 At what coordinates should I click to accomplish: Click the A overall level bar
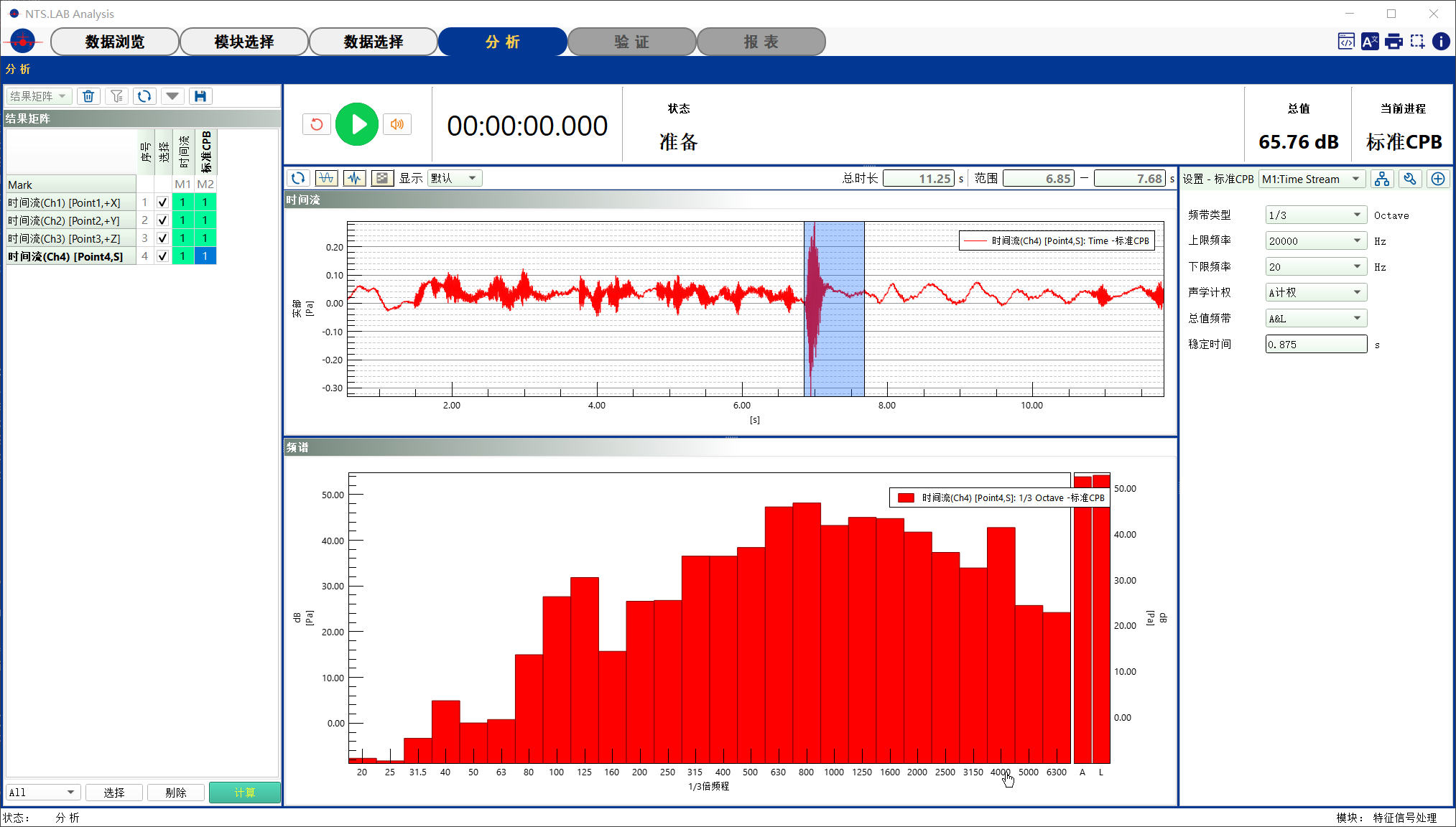coord(1082,620)
